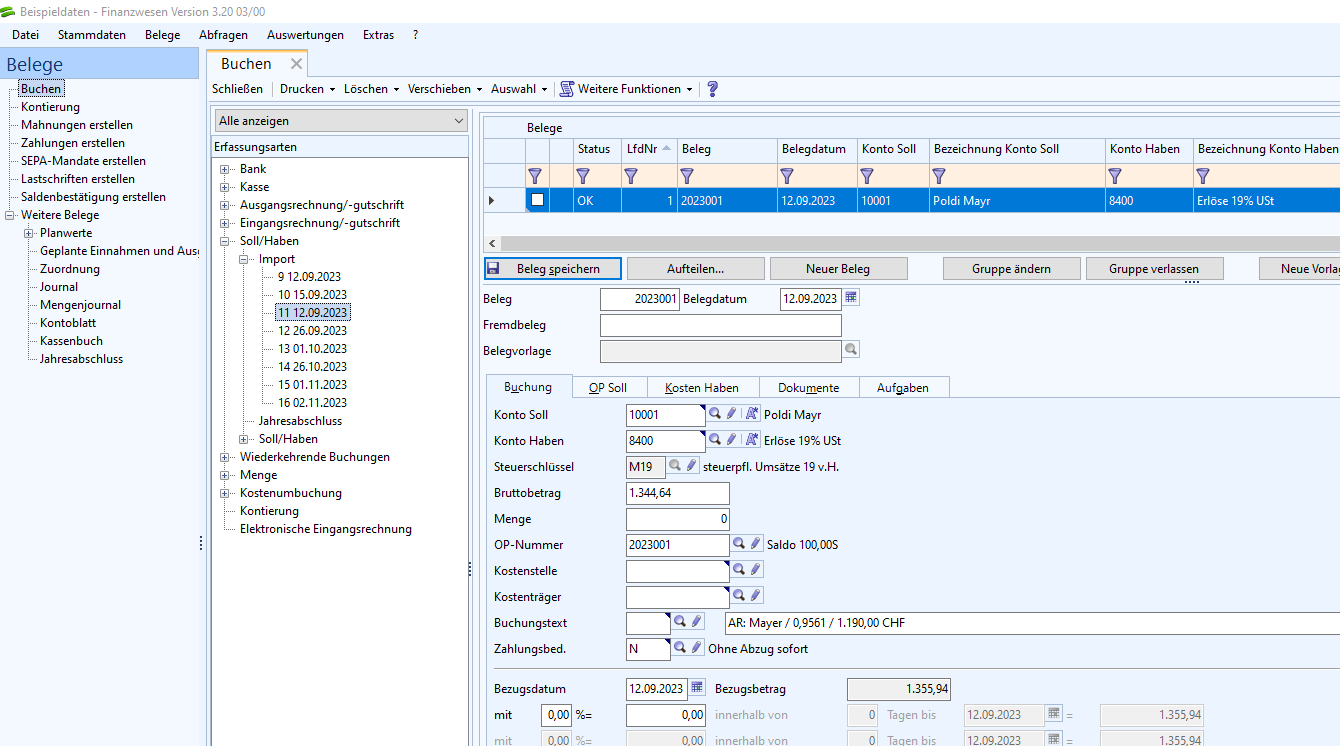Click the Beleg speichern button
The image size is (1340, 746).
553,269
